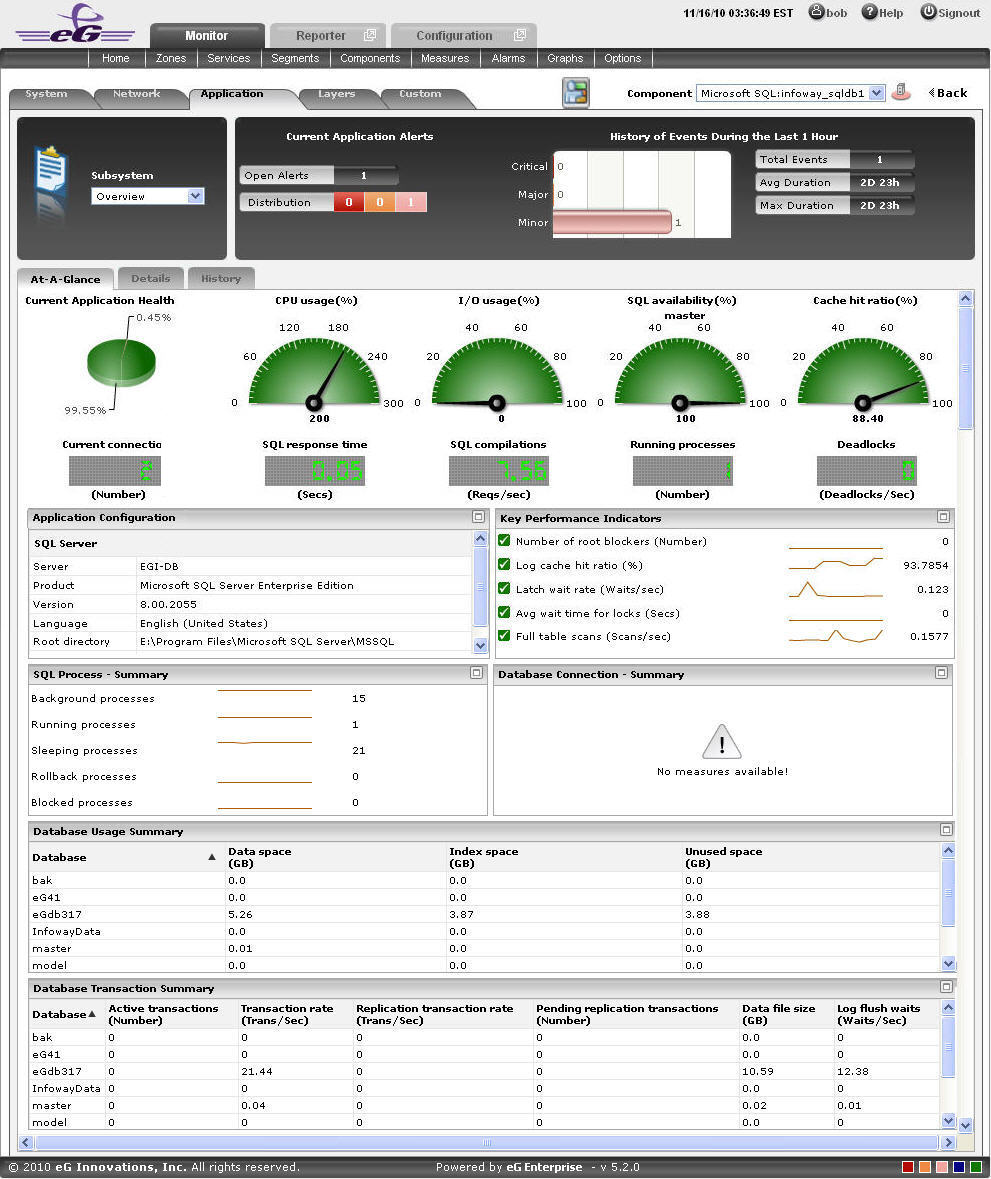Maximize the Key Performance Indicators panel

[x=944, y=517]
